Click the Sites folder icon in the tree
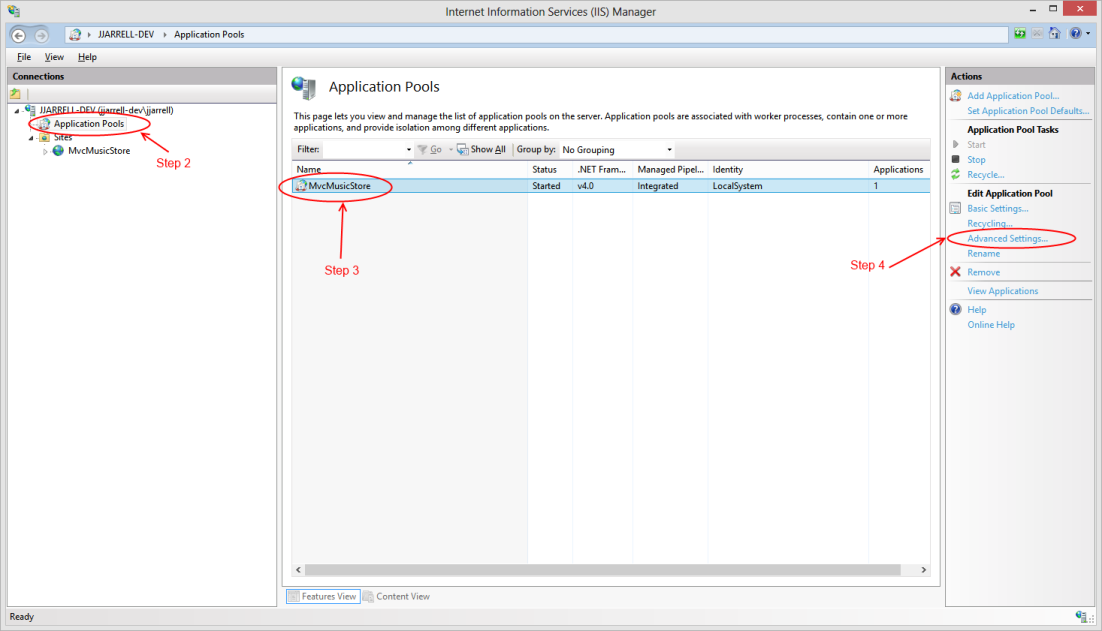 point(44,138)
